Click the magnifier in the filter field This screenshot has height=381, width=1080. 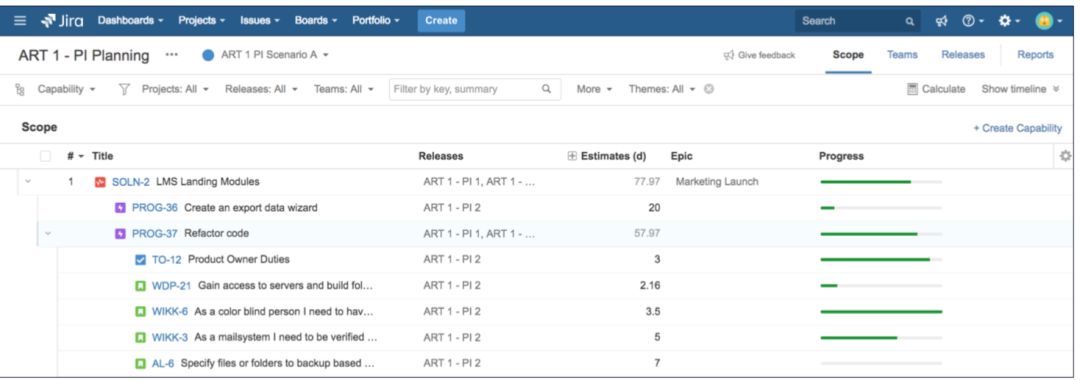click(x=546, y=89)
